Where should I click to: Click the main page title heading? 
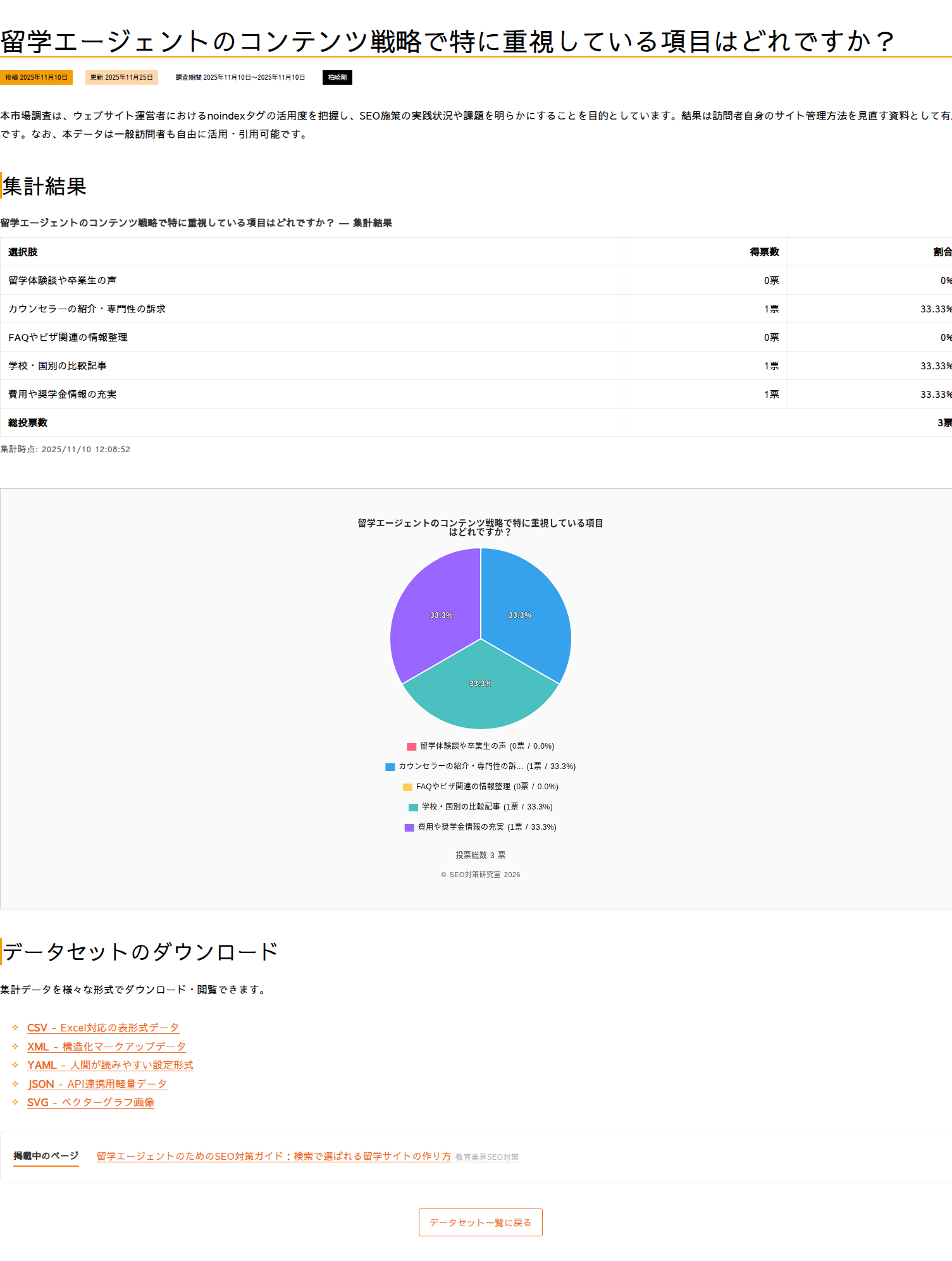[x=448, y=42]
